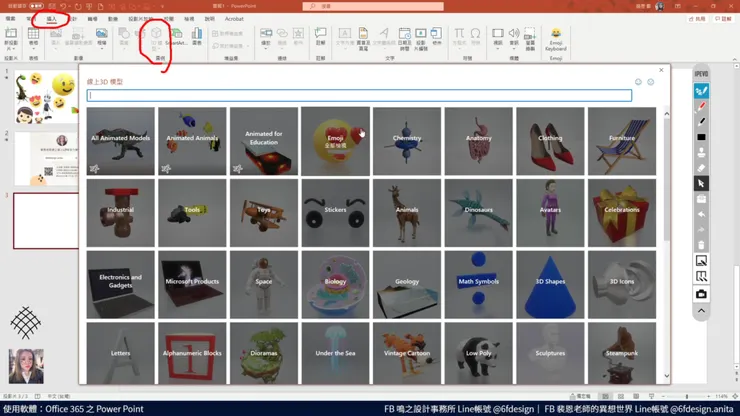Image resolution: width=740 pixels, height=416 pixels.
Task: Click the audio ribbon dropdown button
Action: click(514, 39)
